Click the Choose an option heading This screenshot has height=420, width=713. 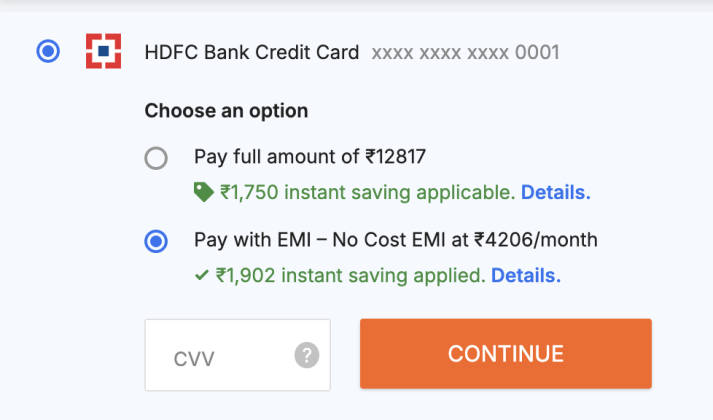[x=226, y=111]
